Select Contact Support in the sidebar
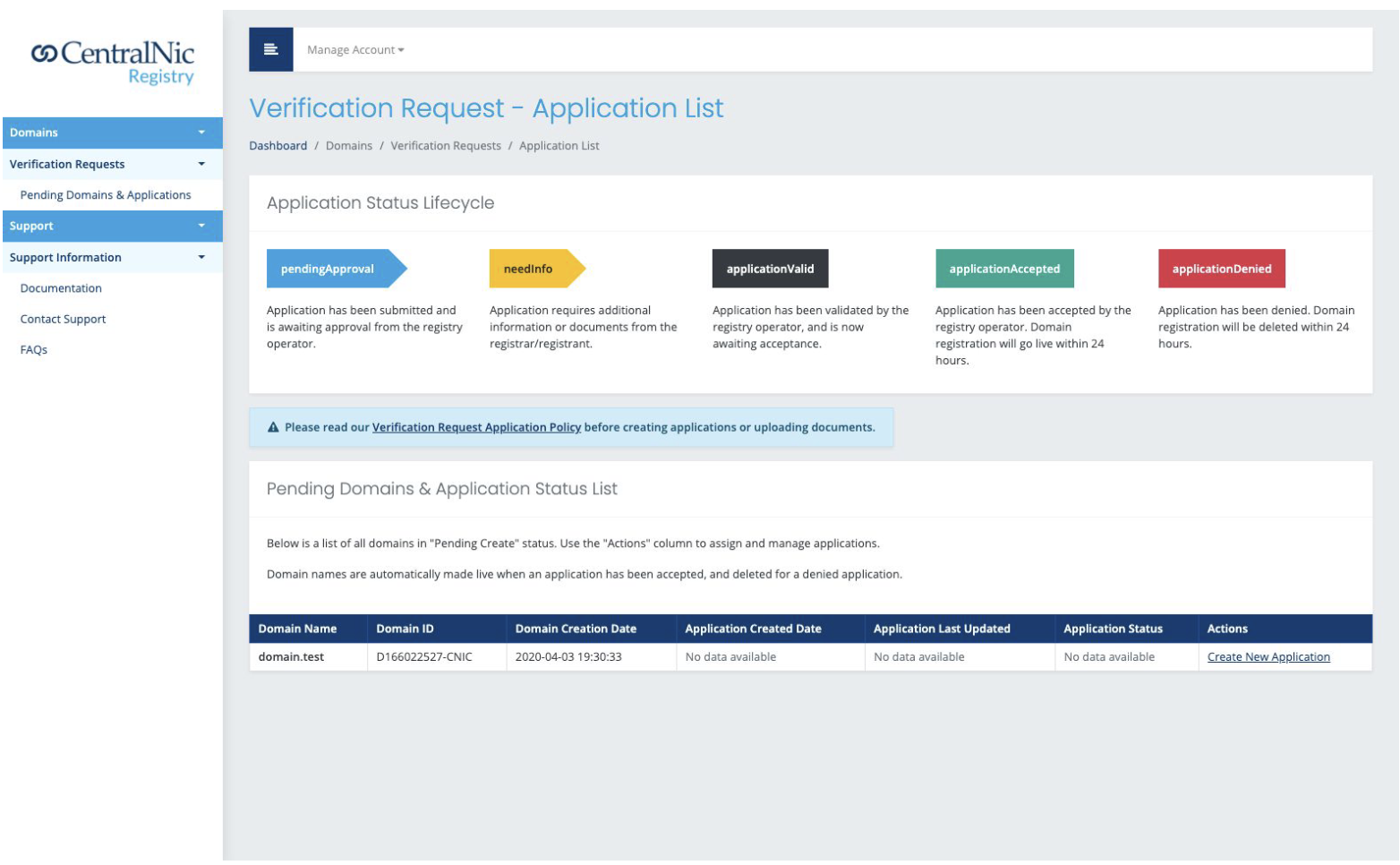Viewport: 1400px width, 865px height. pos(63,319)
